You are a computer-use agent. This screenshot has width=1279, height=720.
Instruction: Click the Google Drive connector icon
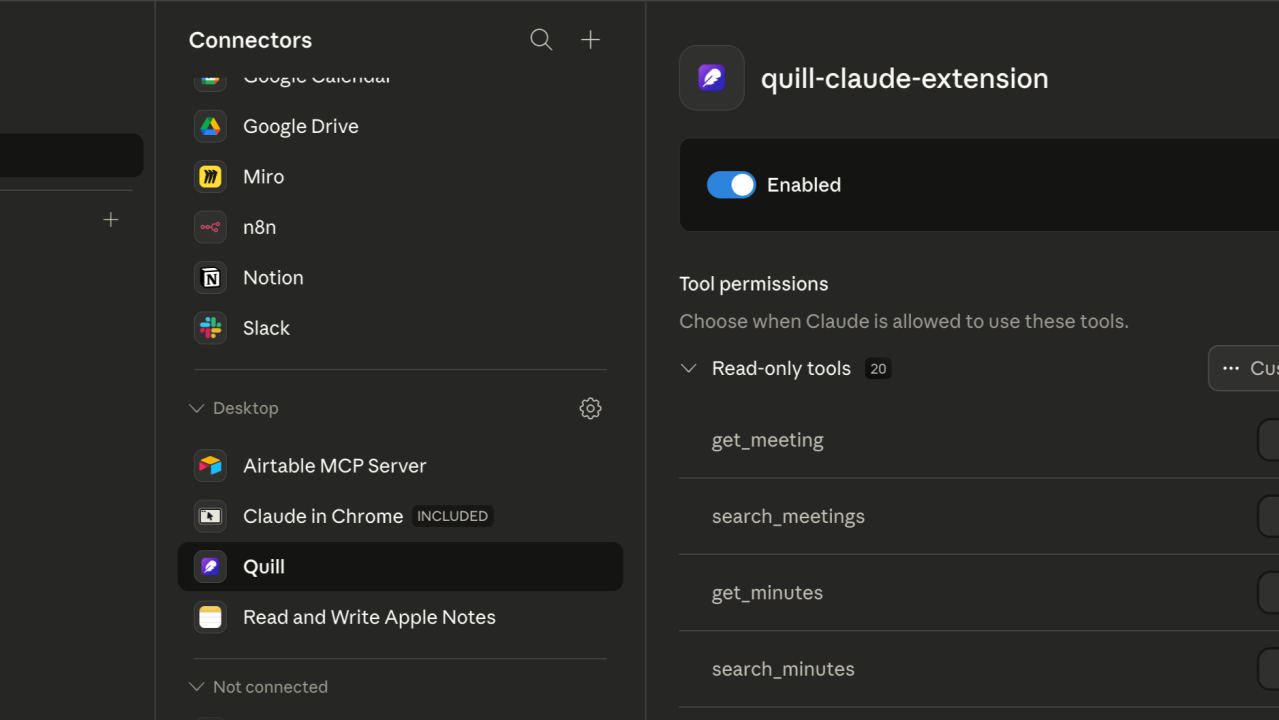[x=210, y=126]
